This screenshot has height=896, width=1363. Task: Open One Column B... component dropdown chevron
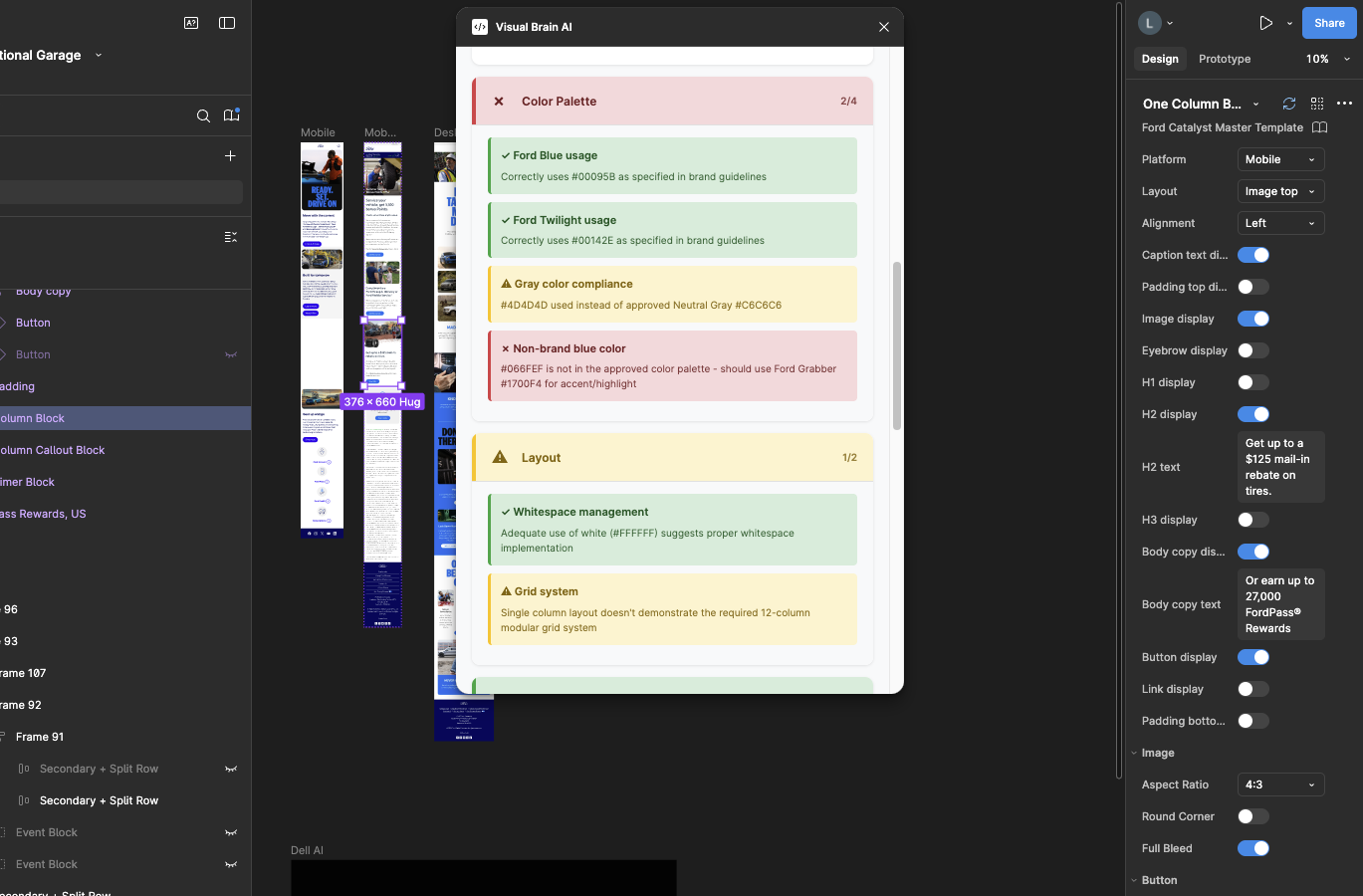(1256, 104)
